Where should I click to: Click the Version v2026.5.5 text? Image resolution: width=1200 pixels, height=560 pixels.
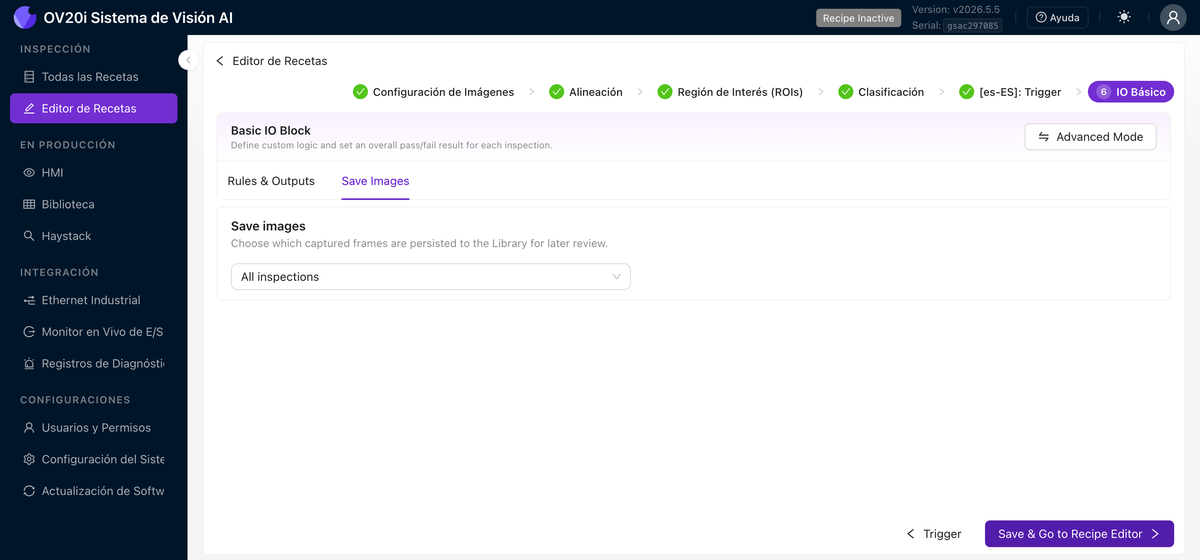956,9
